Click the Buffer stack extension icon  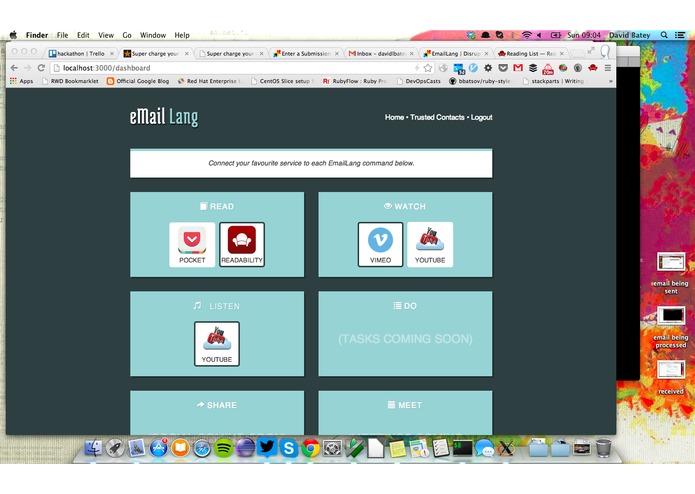[x=533, y=68]
